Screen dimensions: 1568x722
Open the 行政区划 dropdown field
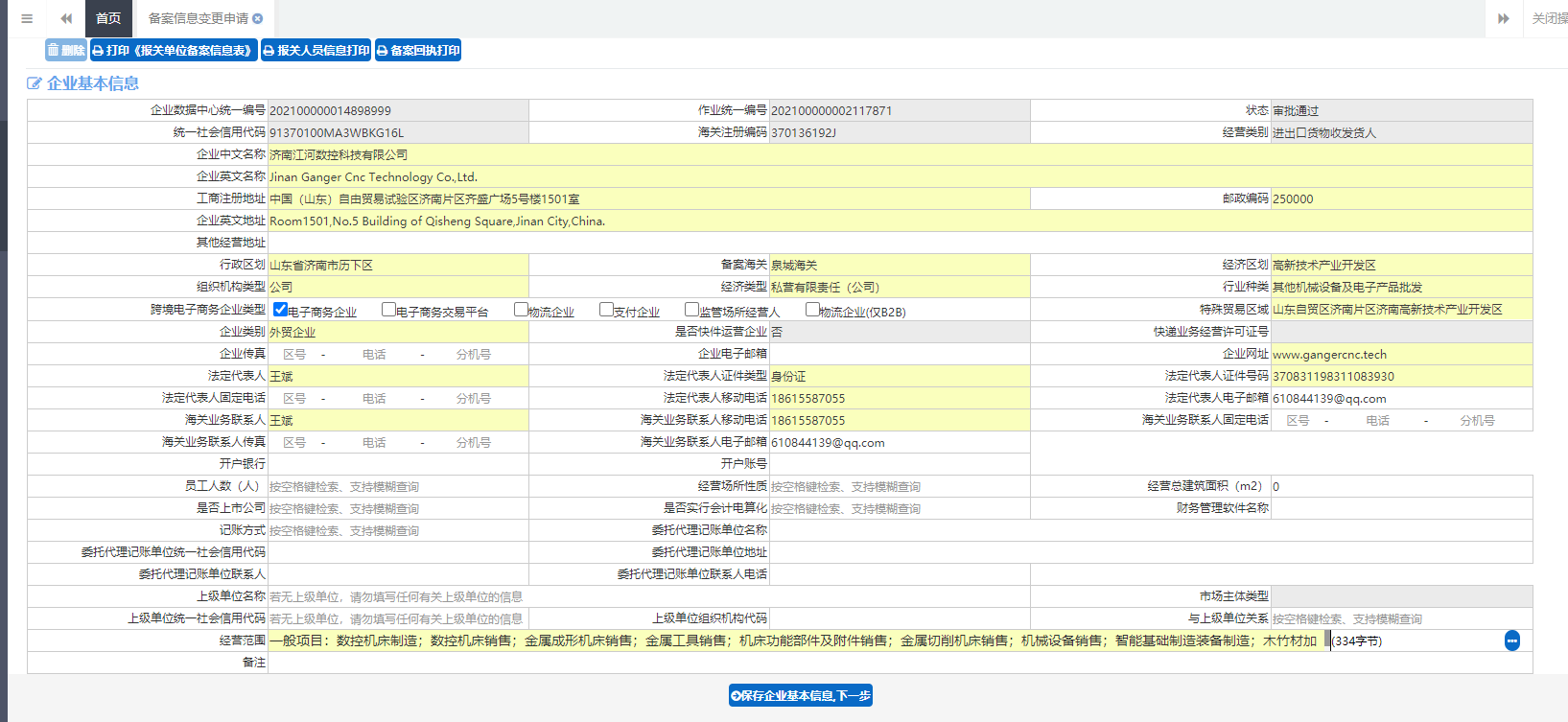(x=398, y=265)
